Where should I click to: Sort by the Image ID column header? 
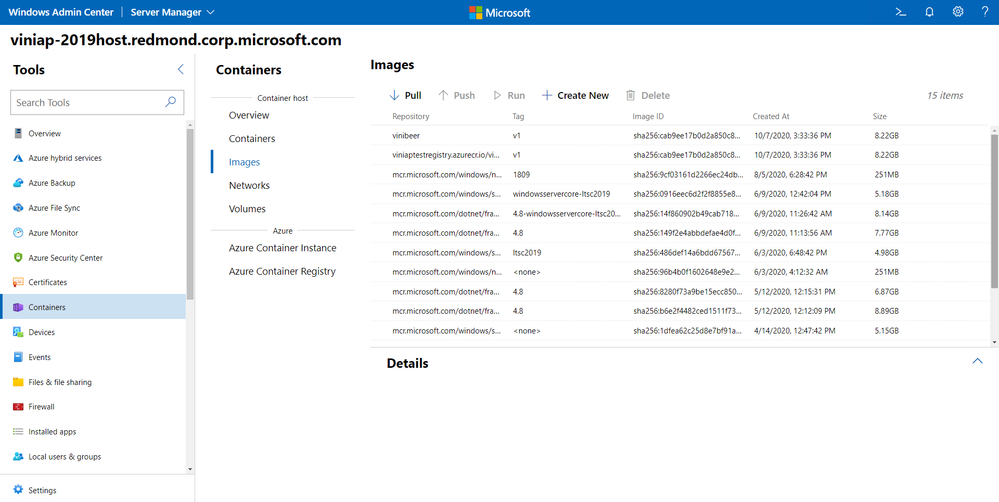[648, 117]
